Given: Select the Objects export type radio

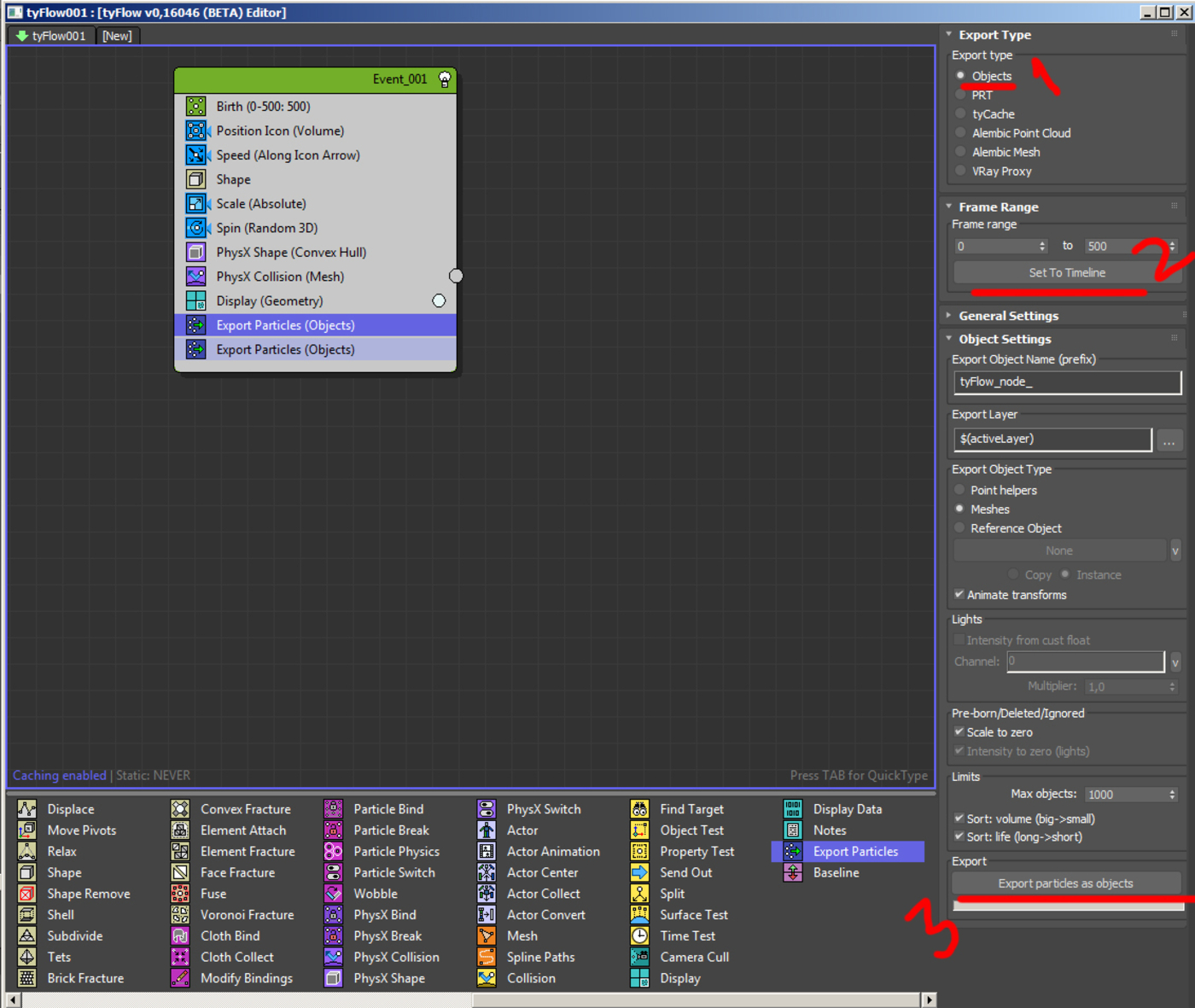Looking at the screenshot, I should [x=960, y=76].
